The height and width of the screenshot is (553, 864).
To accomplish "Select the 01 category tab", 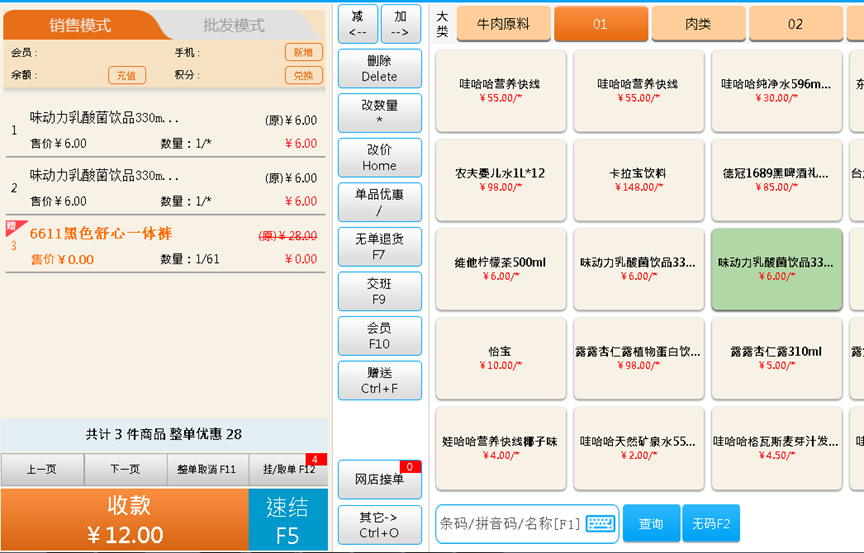I will (x=601, y=24).
